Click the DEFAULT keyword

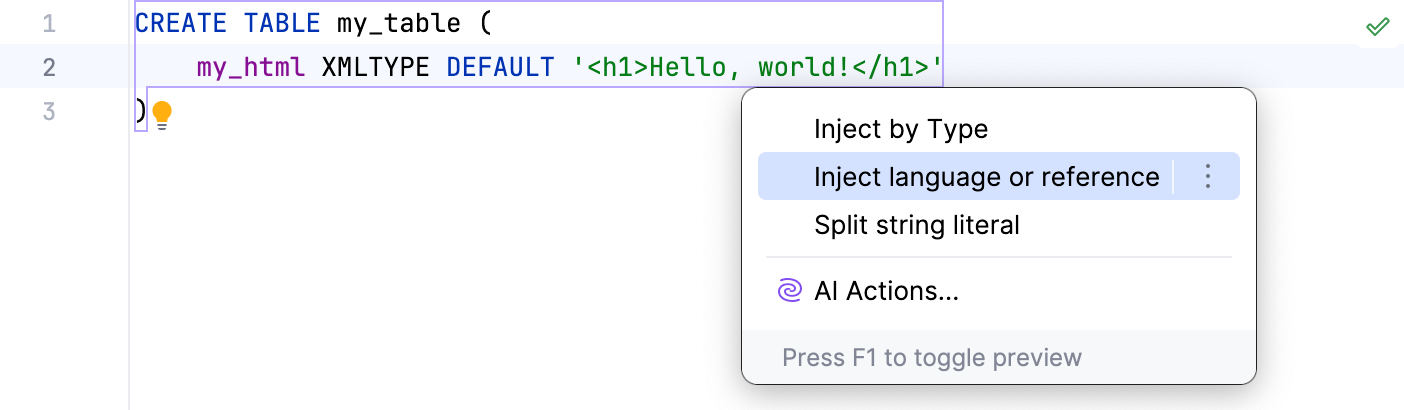[x=500, y=67]
